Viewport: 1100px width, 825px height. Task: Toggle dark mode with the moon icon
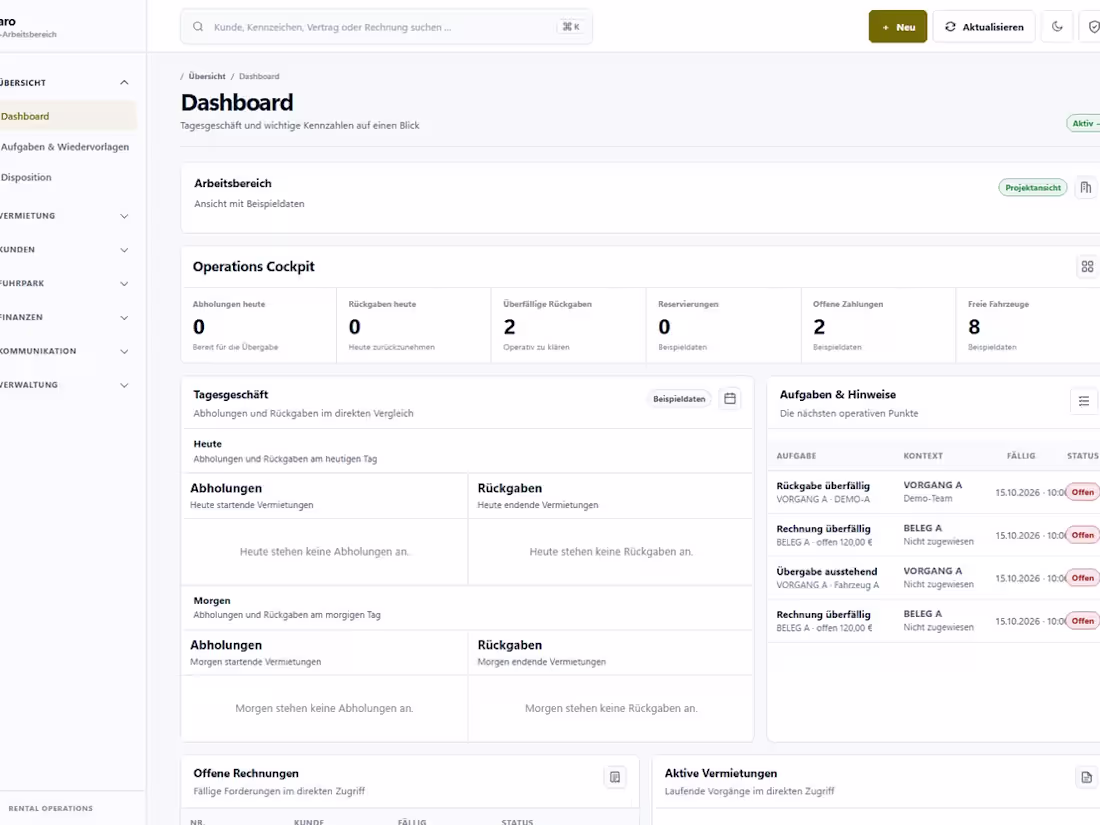tap(1057, 27)
